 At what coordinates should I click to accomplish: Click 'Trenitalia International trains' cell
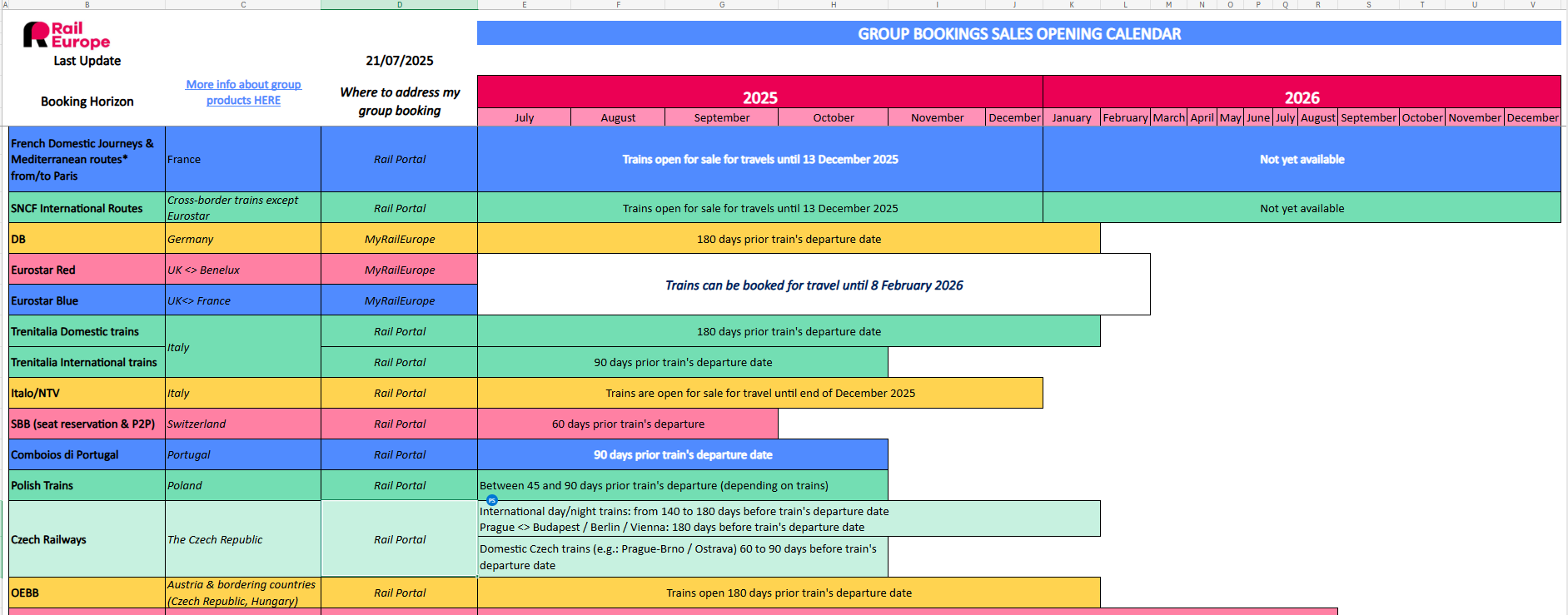[x=87, y=362]
